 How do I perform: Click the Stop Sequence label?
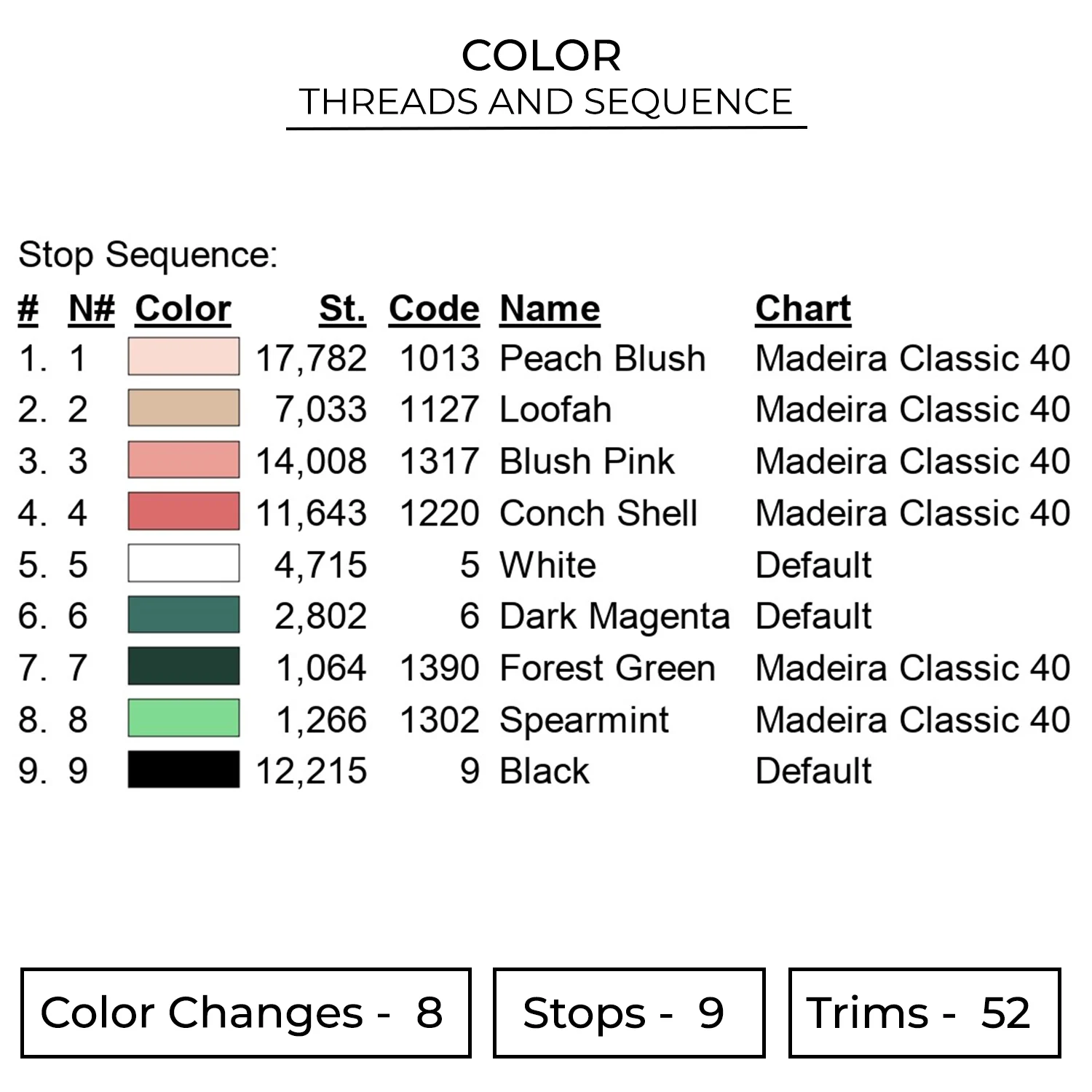148,255
